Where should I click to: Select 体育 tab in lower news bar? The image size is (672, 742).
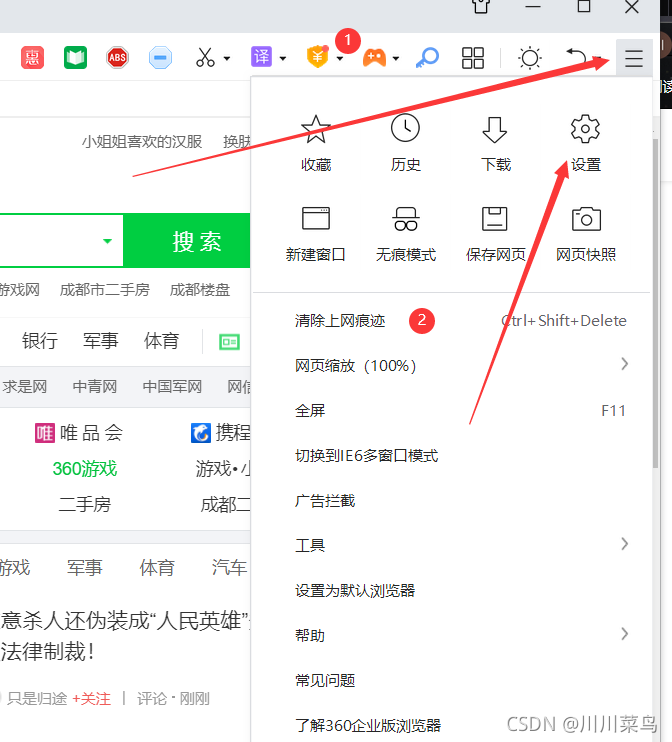click(157, 567)
